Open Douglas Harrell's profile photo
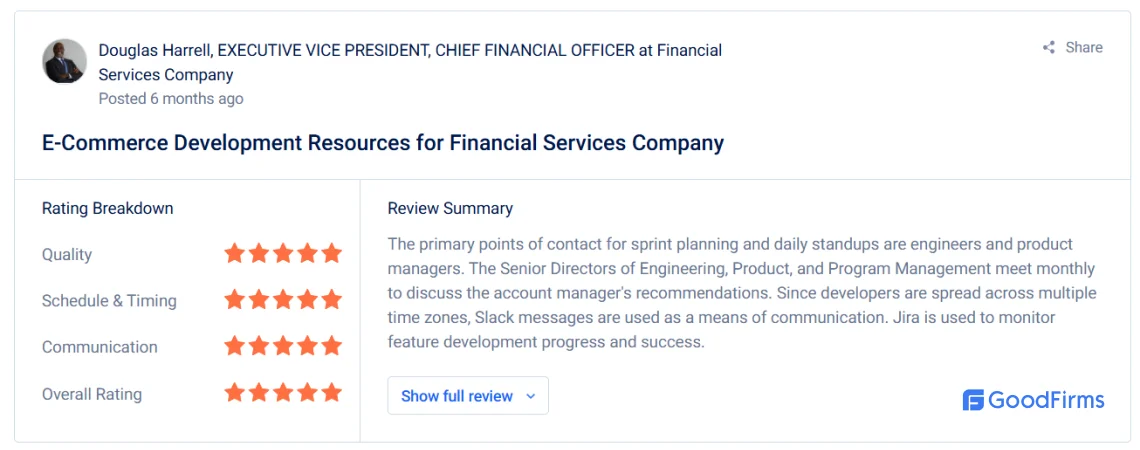 65,61
